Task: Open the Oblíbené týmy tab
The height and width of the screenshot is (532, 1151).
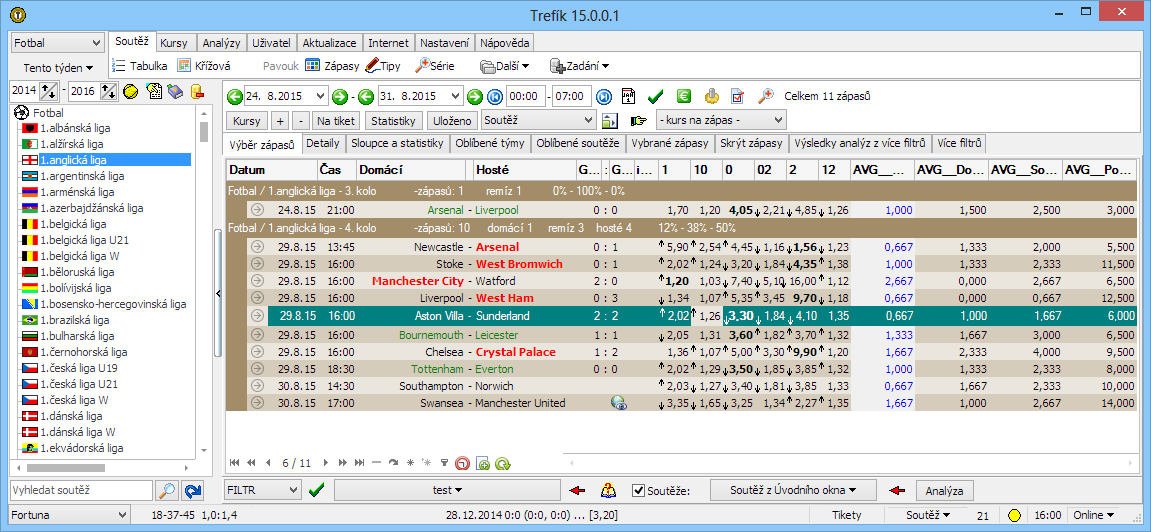Action: (x=489, y=143)
